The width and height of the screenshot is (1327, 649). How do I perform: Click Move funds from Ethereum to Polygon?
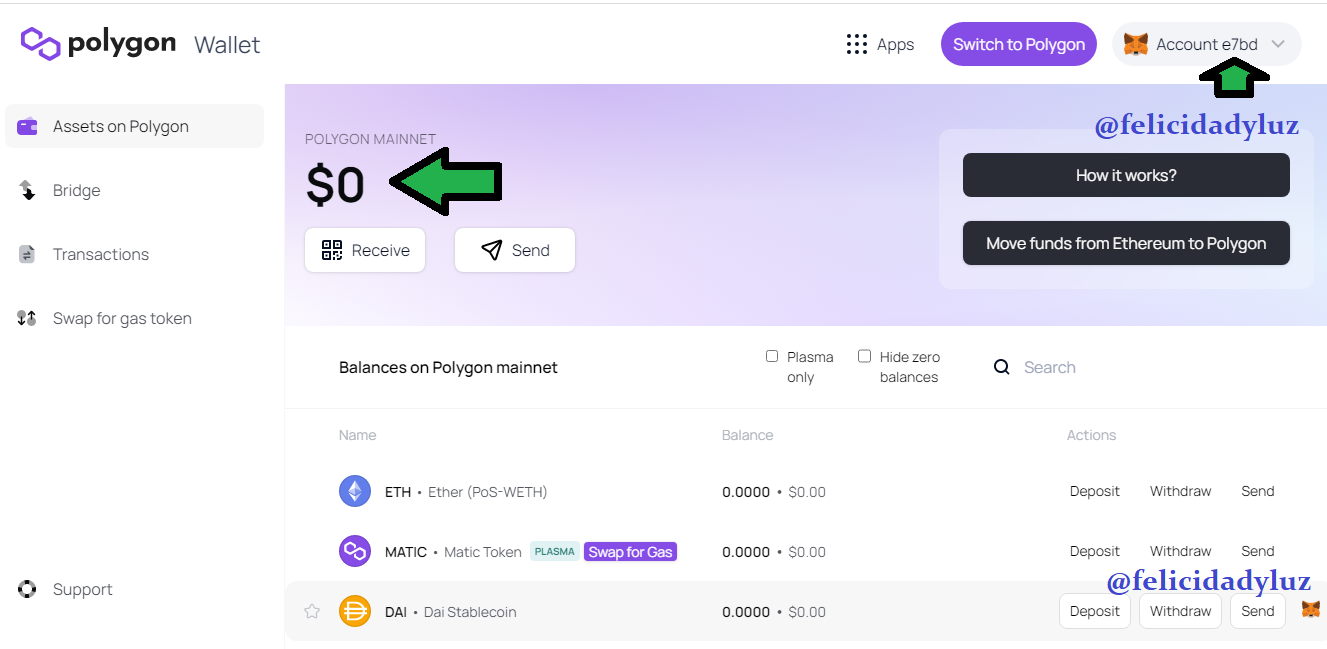1126,243
